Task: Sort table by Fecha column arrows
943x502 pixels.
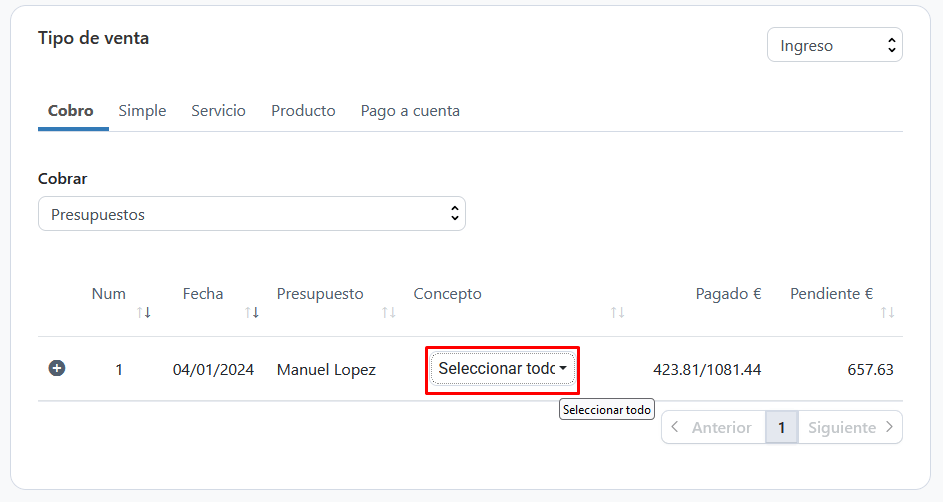Action: coord(252,313)
